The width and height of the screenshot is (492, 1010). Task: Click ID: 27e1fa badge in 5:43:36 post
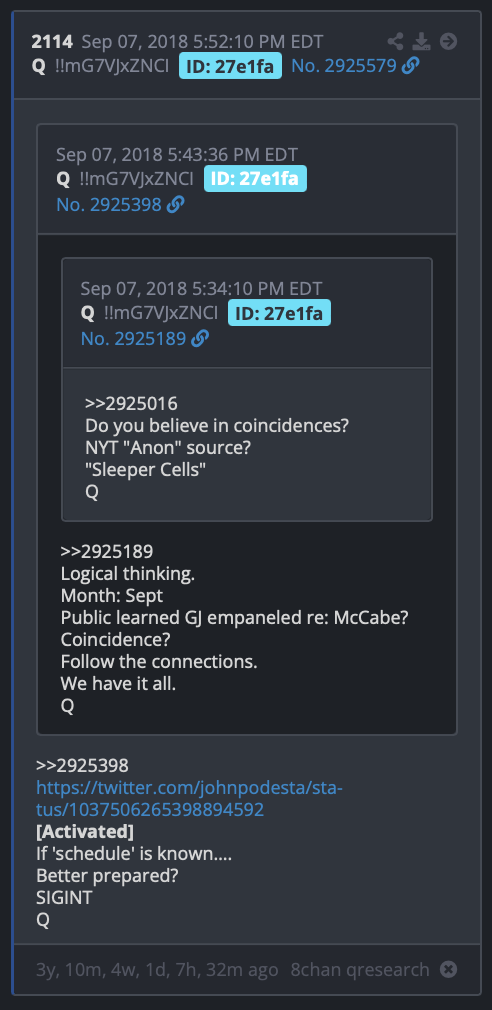point(255,178)
